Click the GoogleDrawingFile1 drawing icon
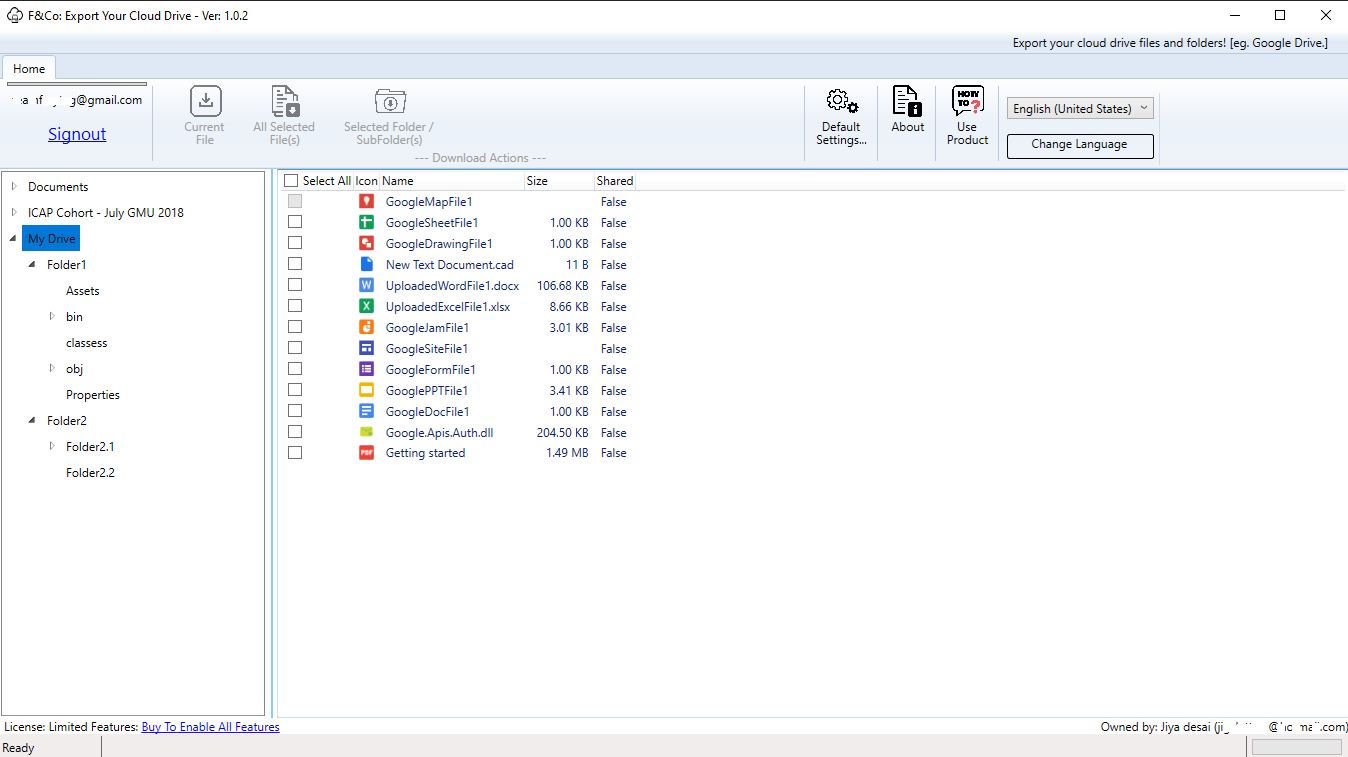 [366, 244]
